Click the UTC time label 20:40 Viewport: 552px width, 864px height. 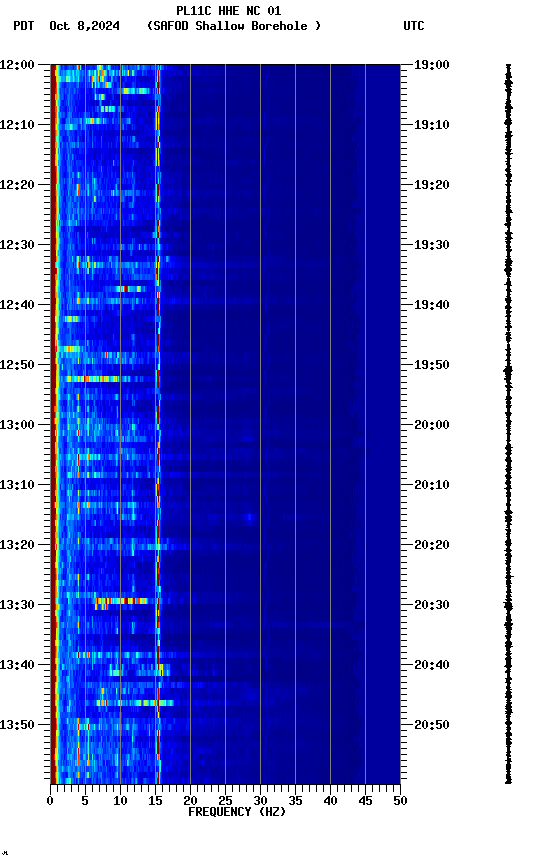click(x=432, y=666)
